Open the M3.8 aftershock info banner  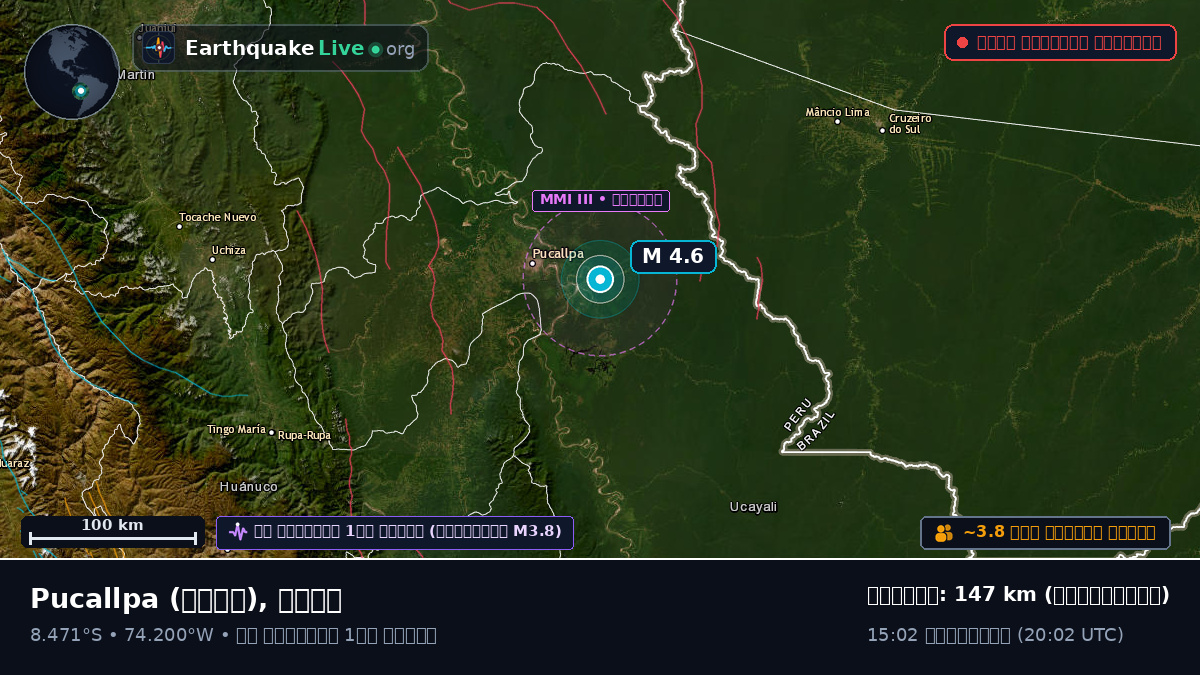pyautogui.click(x=395, y=532)
